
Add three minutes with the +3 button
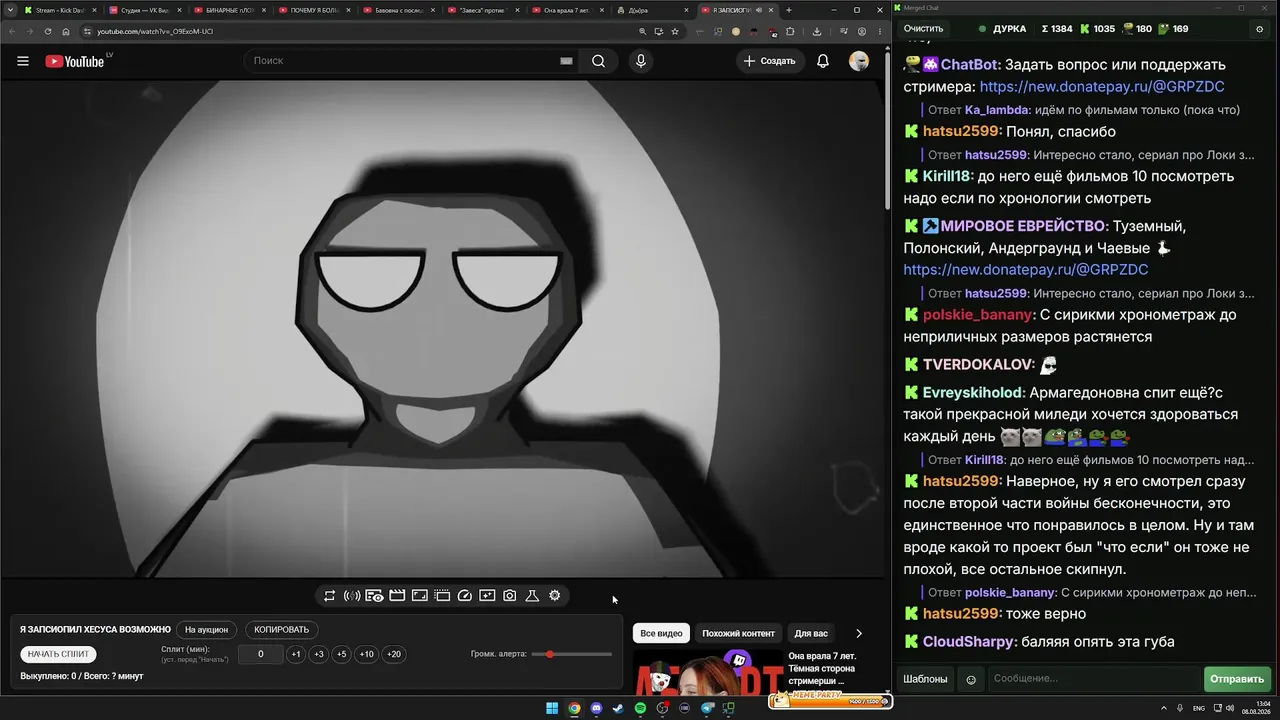[319, 654]
